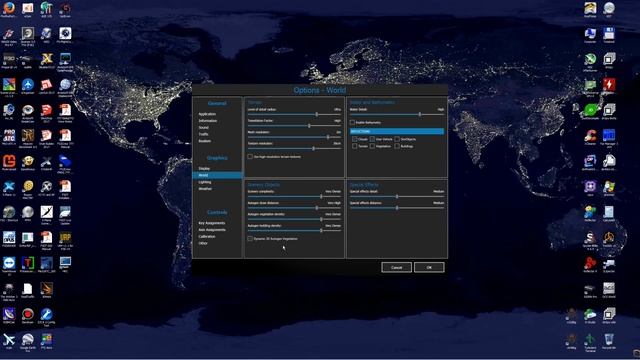The image size is (640, 360).
Task: Open the Application settings page
Action: click(207, 114)
